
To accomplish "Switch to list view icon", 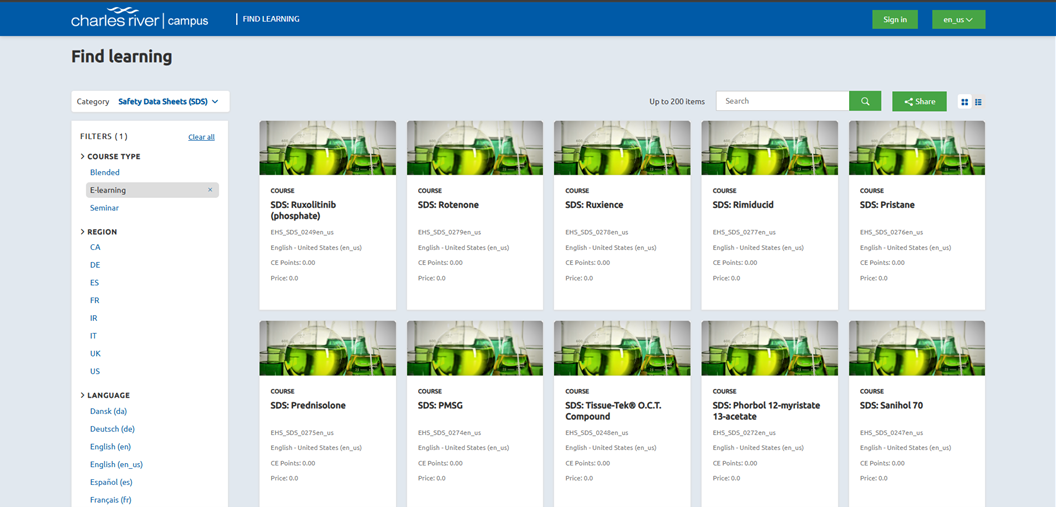I will point(978,102).
